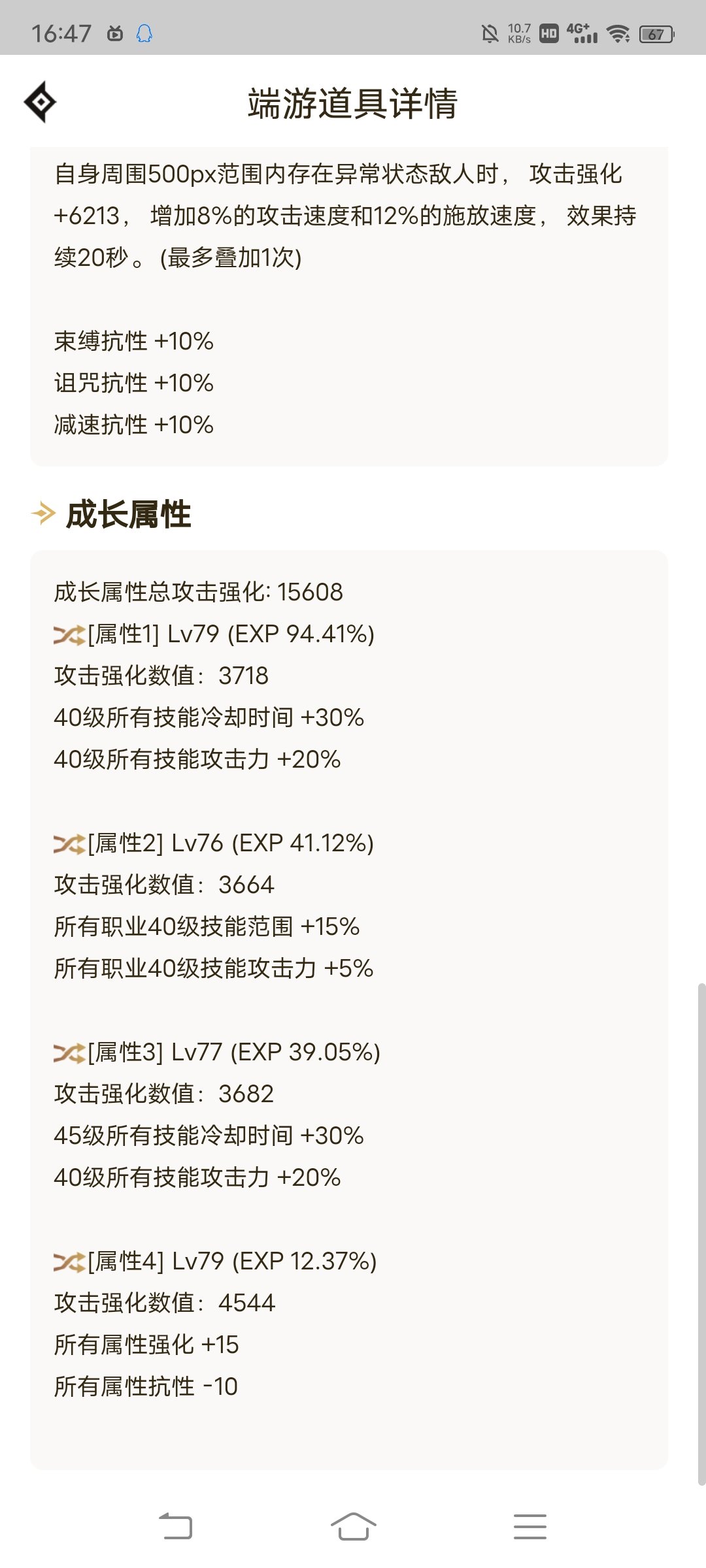Tap the battery indicator in status bar
Image resolution: width=706 pixels, height=1568 pixels.
[656, 34]
